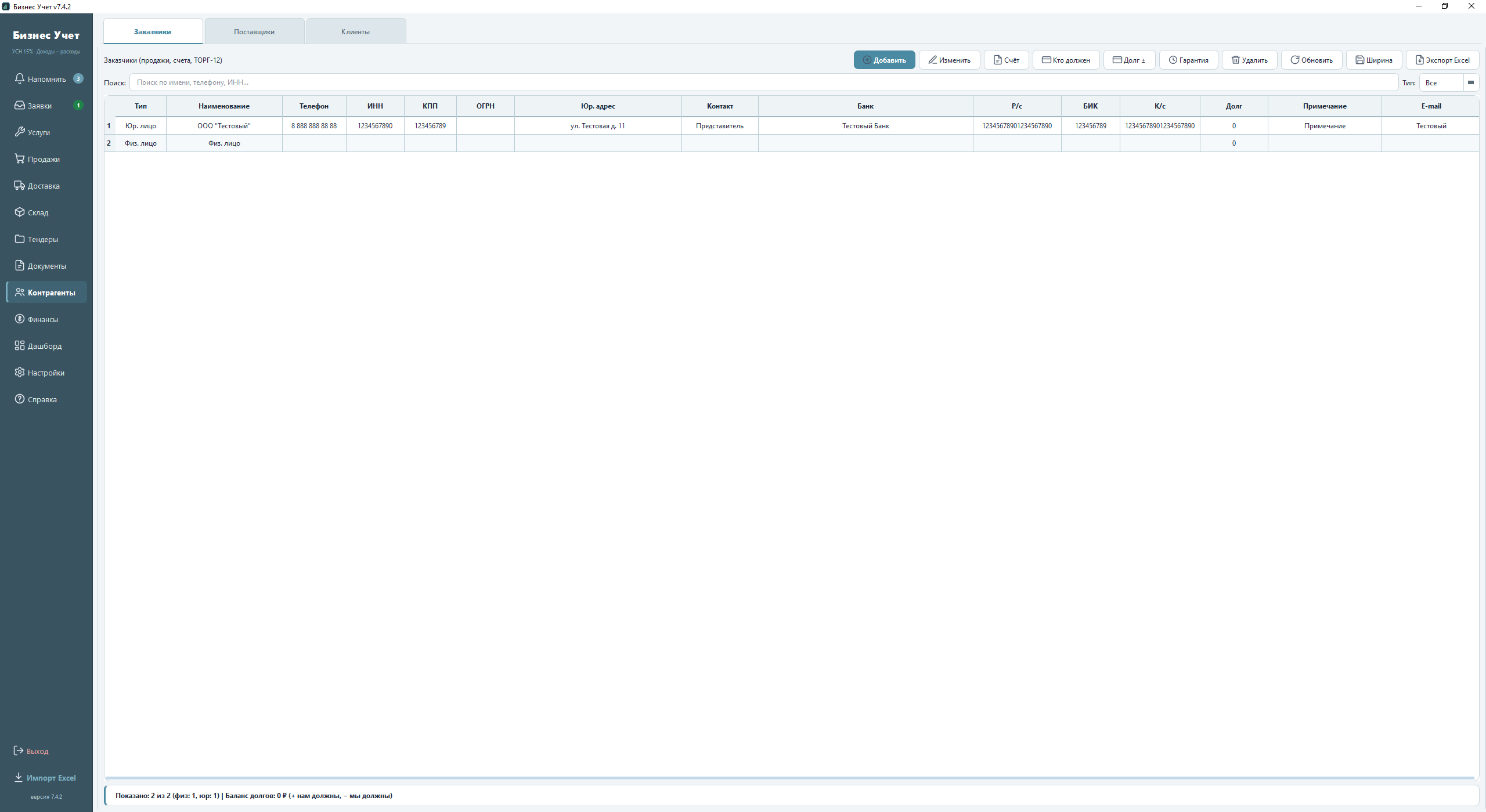The image size is (1486, 812).
Task: Open the Документы section
Action: tap(46, 266)
